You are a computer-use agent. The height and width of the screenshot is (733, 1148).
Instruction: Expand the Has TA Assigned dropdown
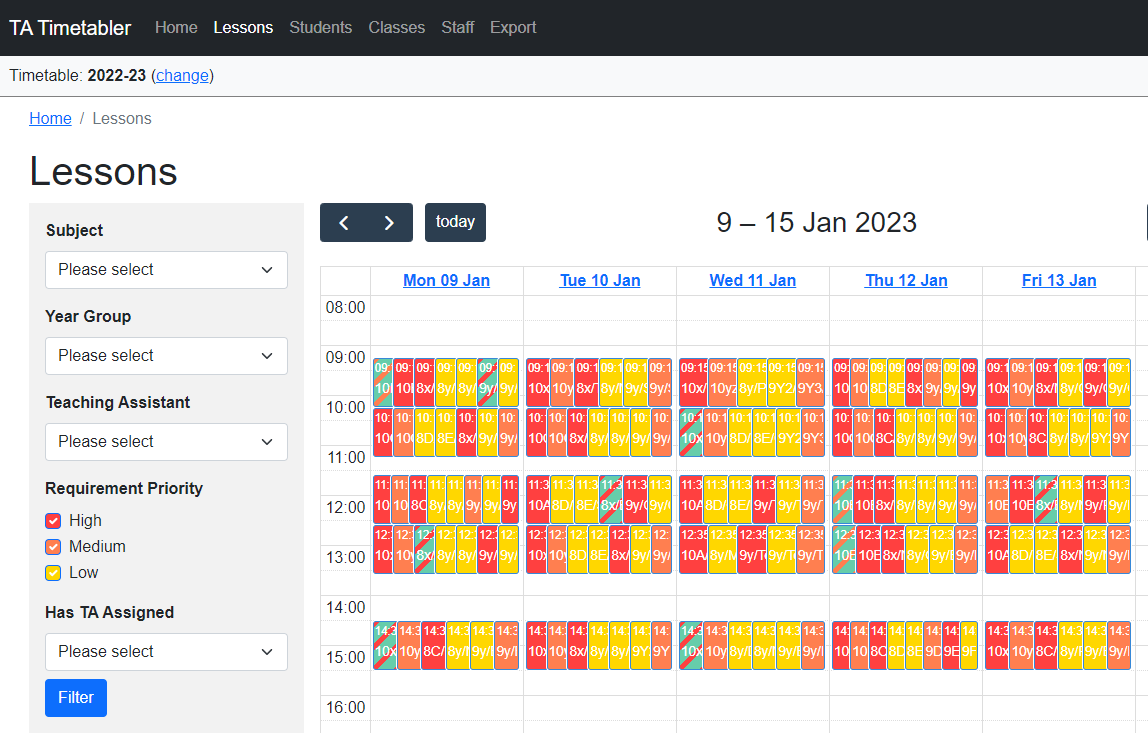pyautogui.click(x=166, y=652)
